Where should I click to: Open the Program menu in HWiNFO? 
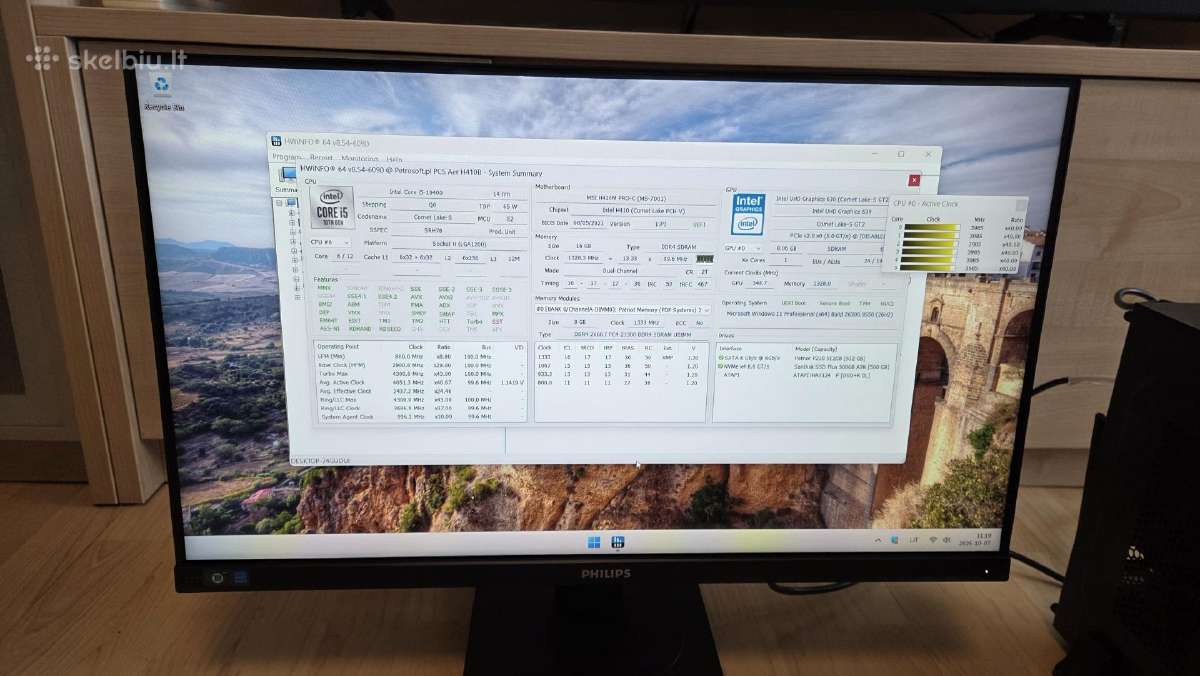[287, 158]
